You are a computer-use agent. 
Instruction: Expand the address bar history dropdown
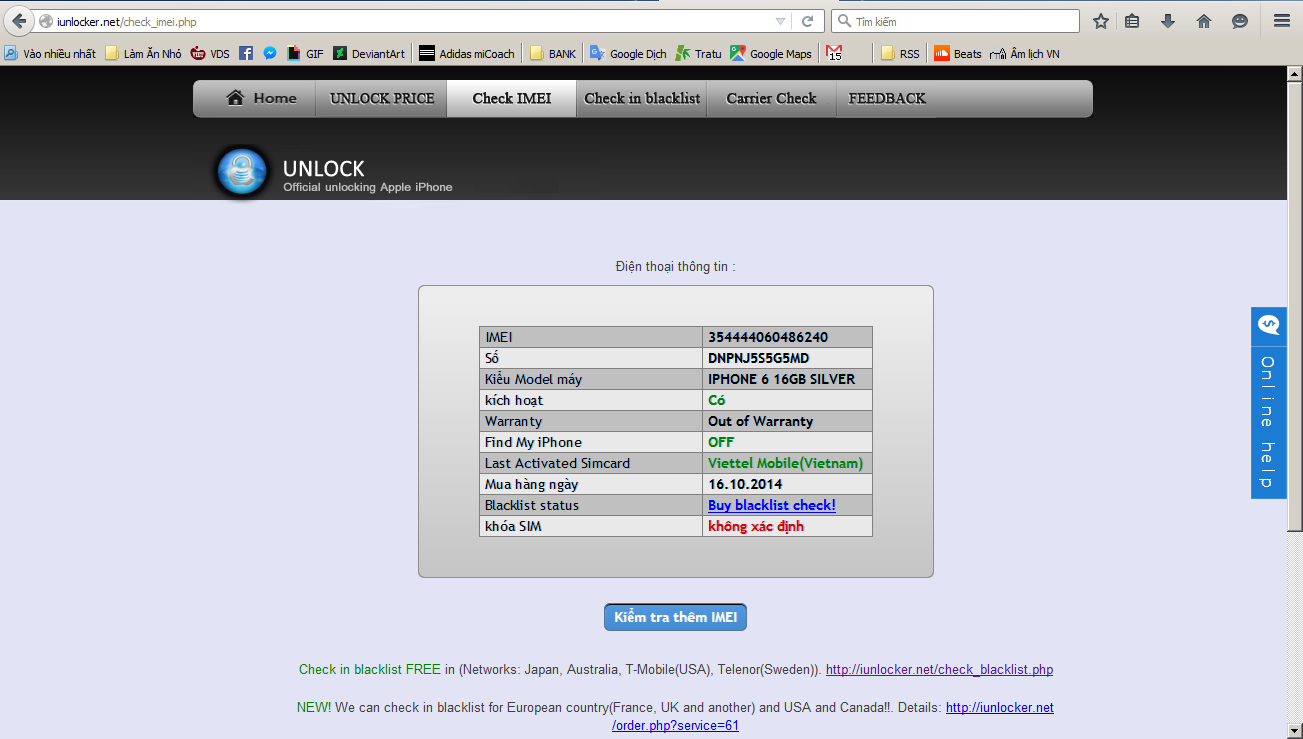coord(780,21)
